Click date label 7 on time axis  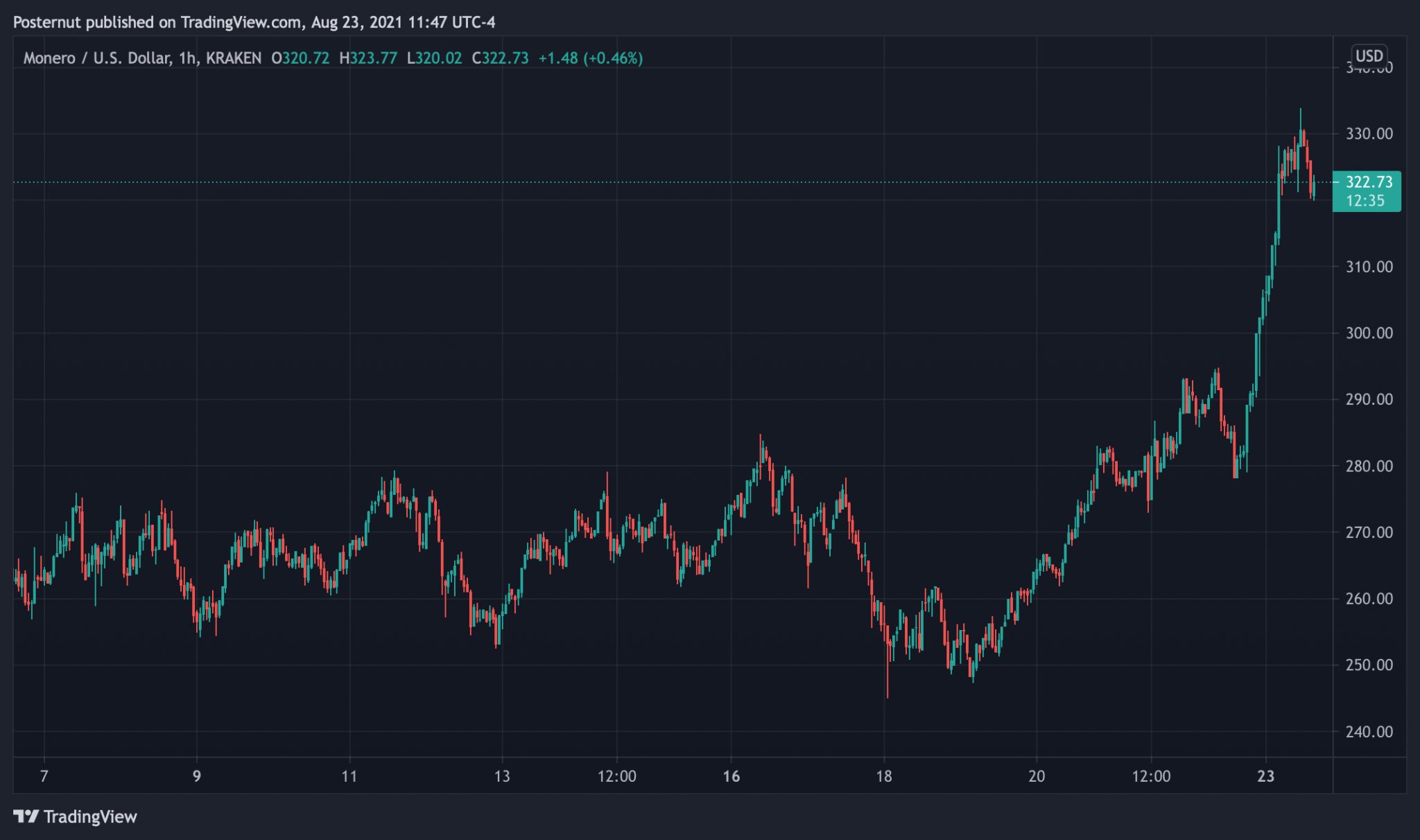tap(44, 776)
